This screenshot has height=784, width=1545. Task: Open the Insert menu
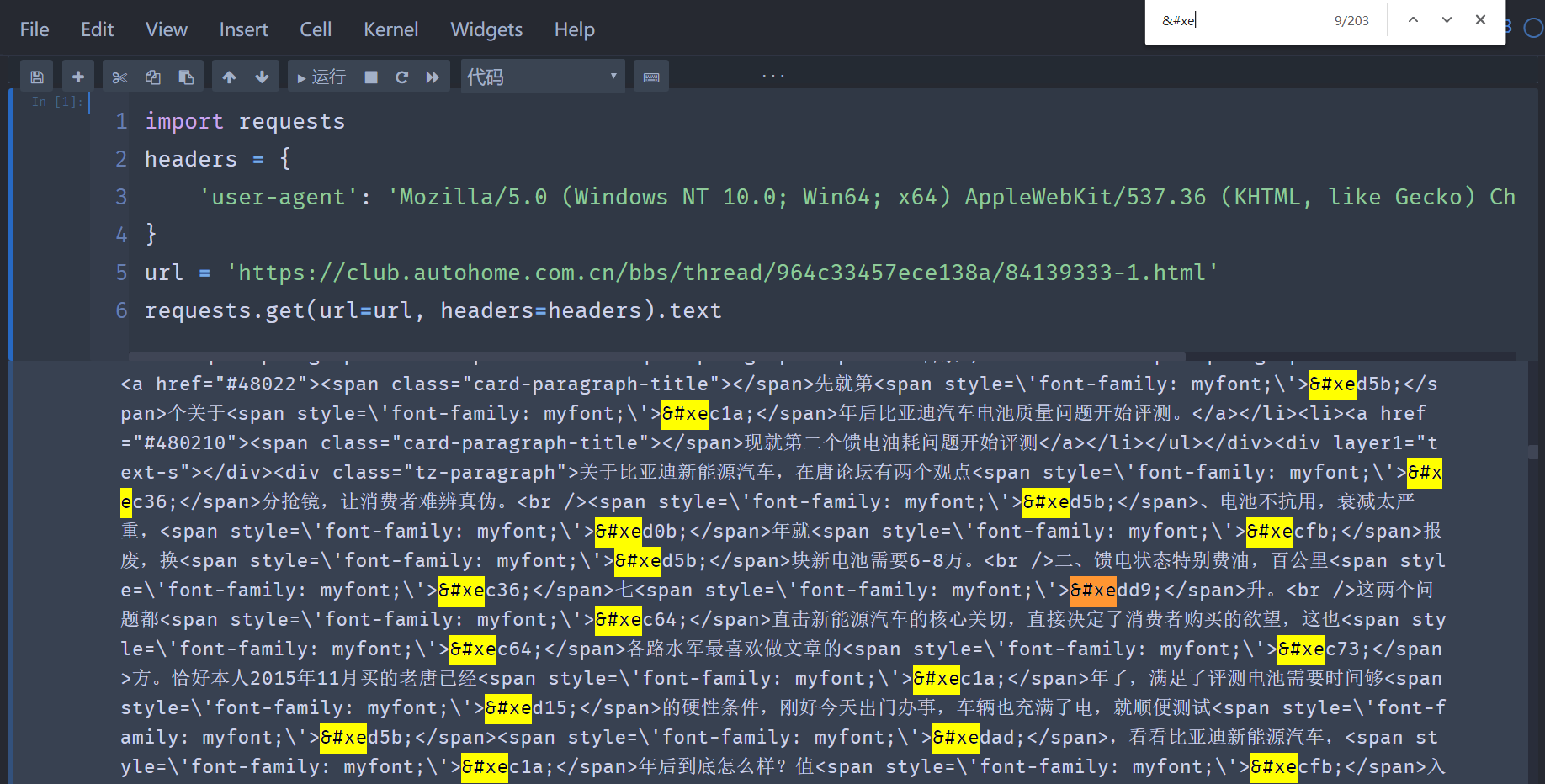point(243,29)
